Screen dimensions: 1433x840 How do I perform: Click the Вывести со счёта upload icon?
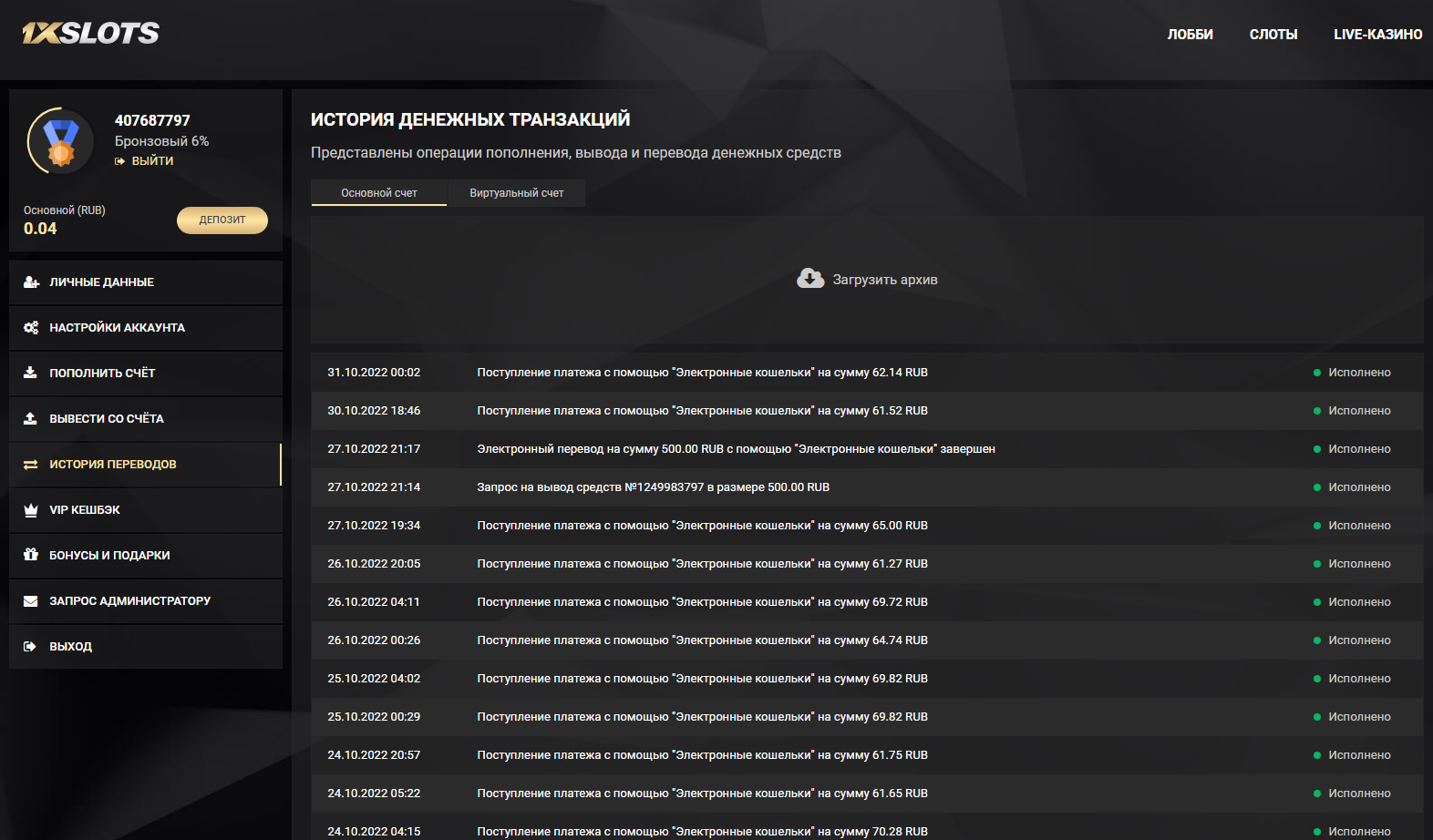pos(30,418)
